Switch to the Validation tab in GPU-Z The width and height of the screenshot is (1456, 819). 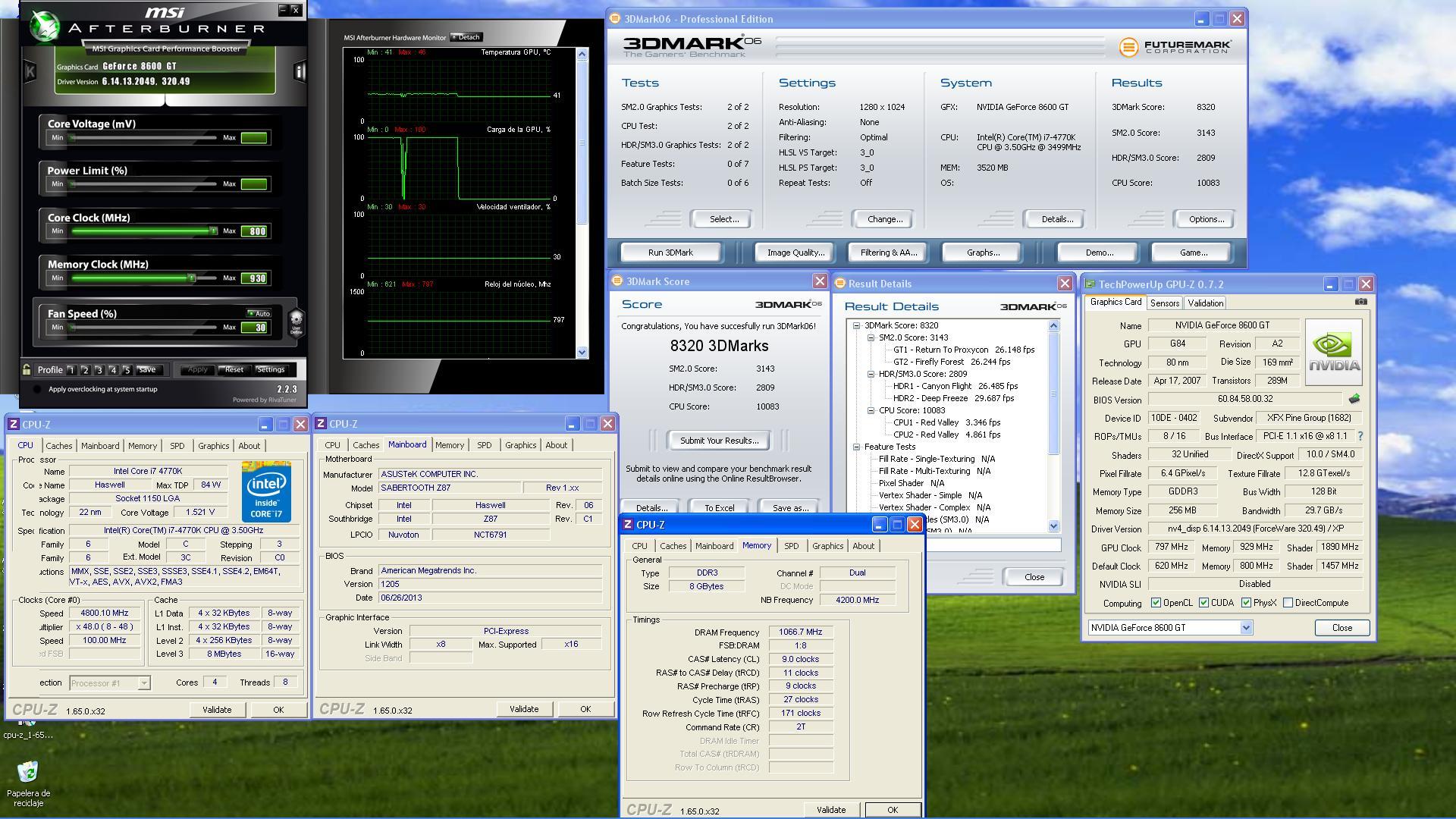pyautogui.click(x=1205, y=303)
